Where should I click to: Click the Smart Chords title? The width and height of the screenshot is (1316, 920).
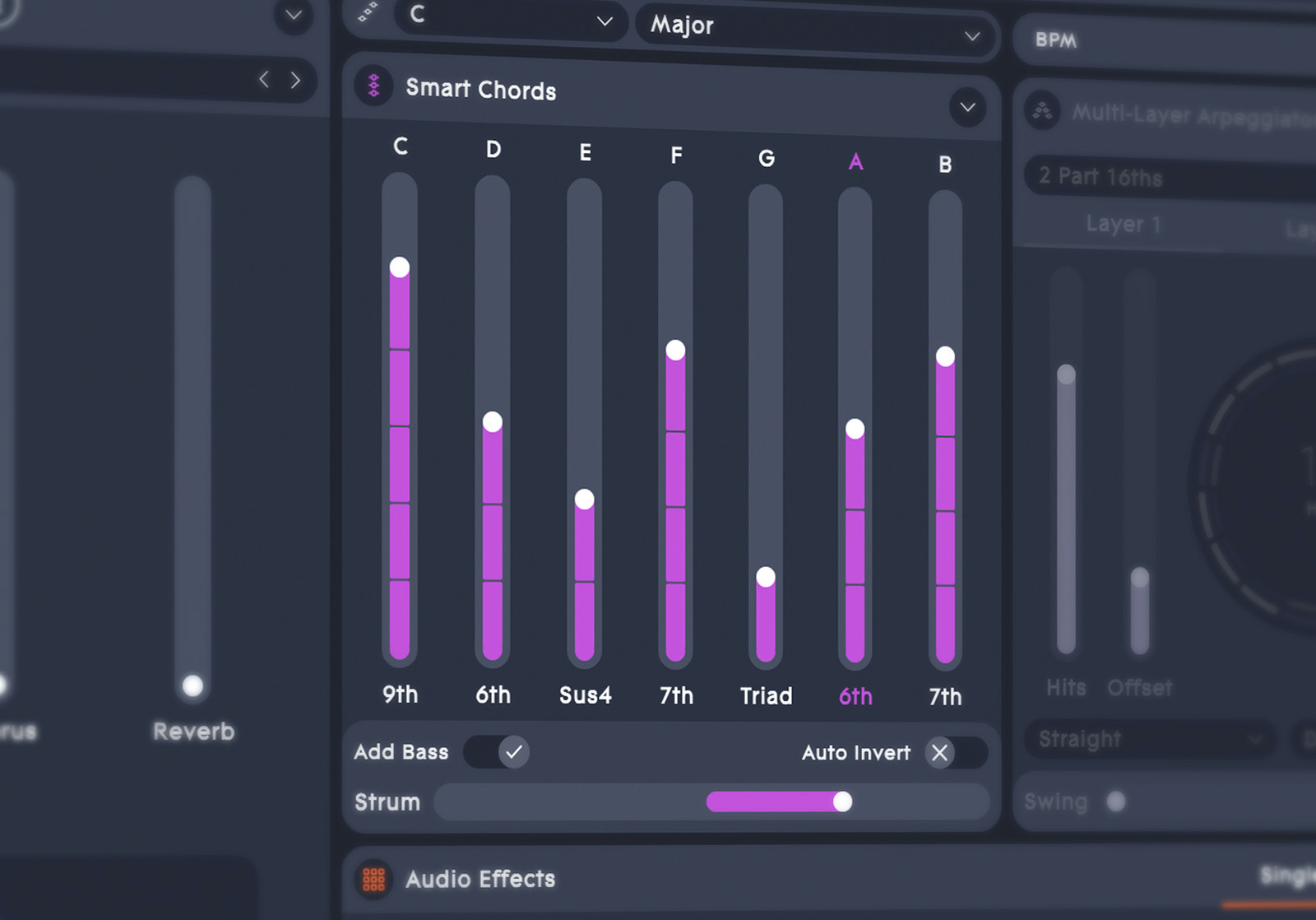point(481,89)
